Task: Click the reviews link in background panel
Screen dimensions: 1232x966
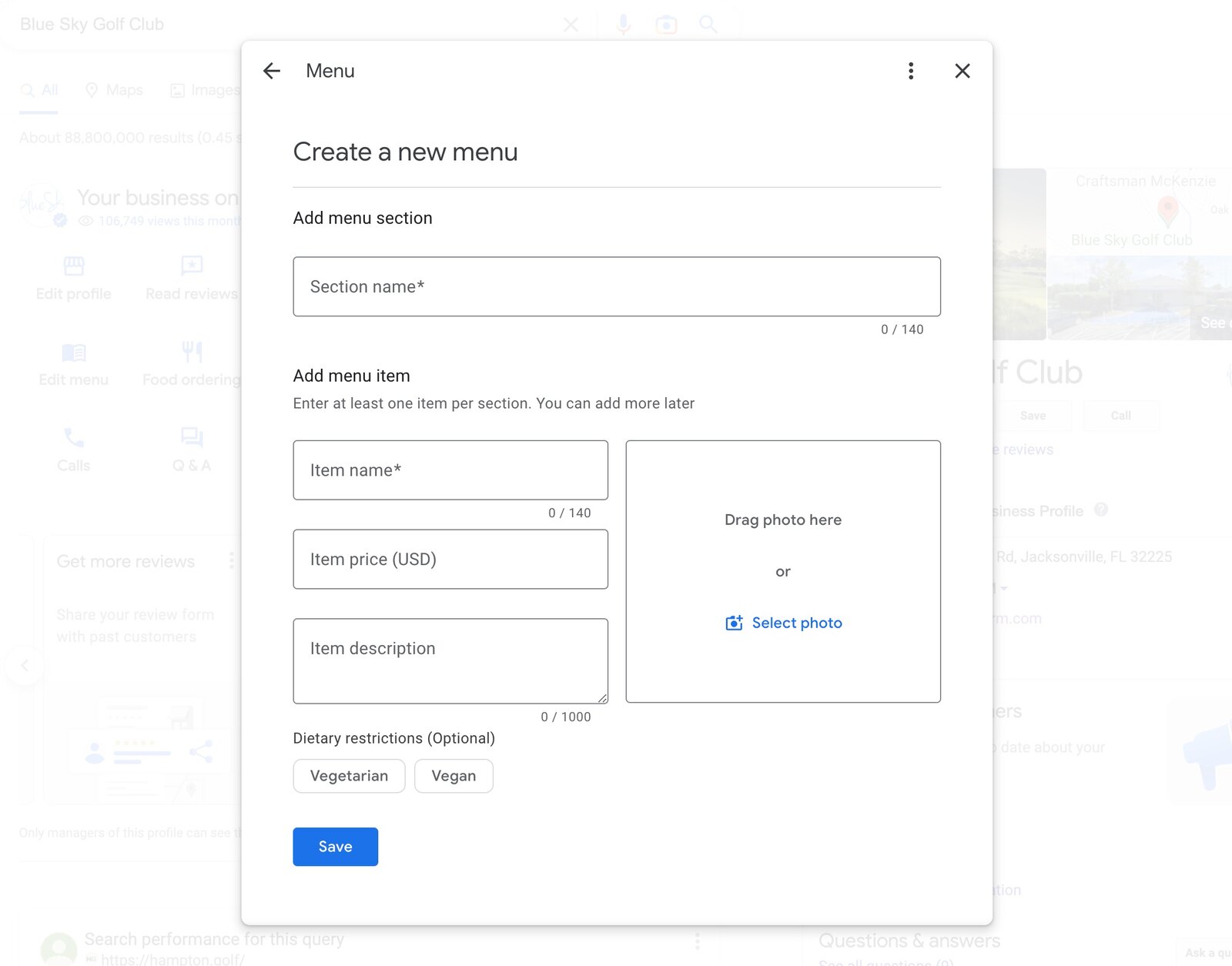Action: tap(1023, 450)
